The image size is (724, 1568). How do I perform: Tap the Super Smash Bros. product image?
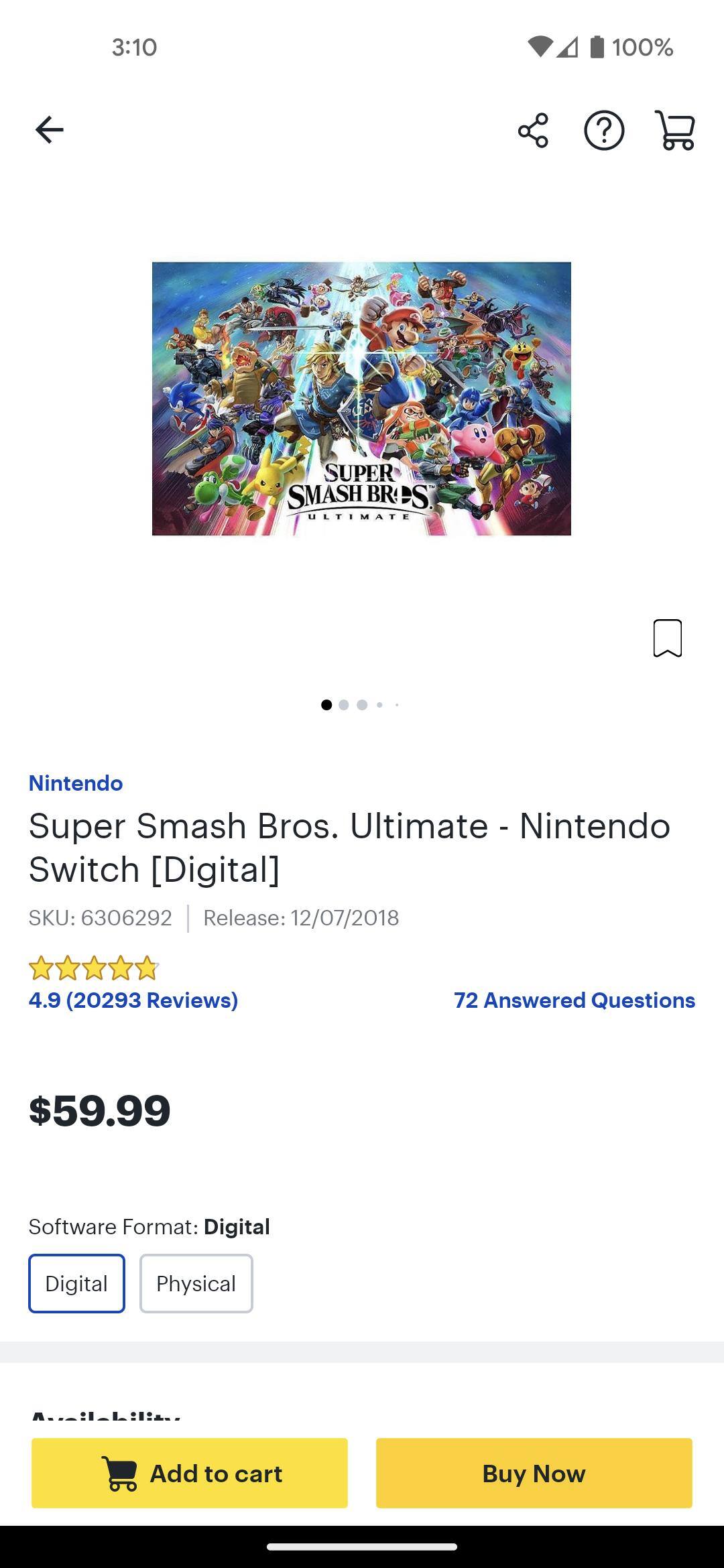(x=361, y=399)
